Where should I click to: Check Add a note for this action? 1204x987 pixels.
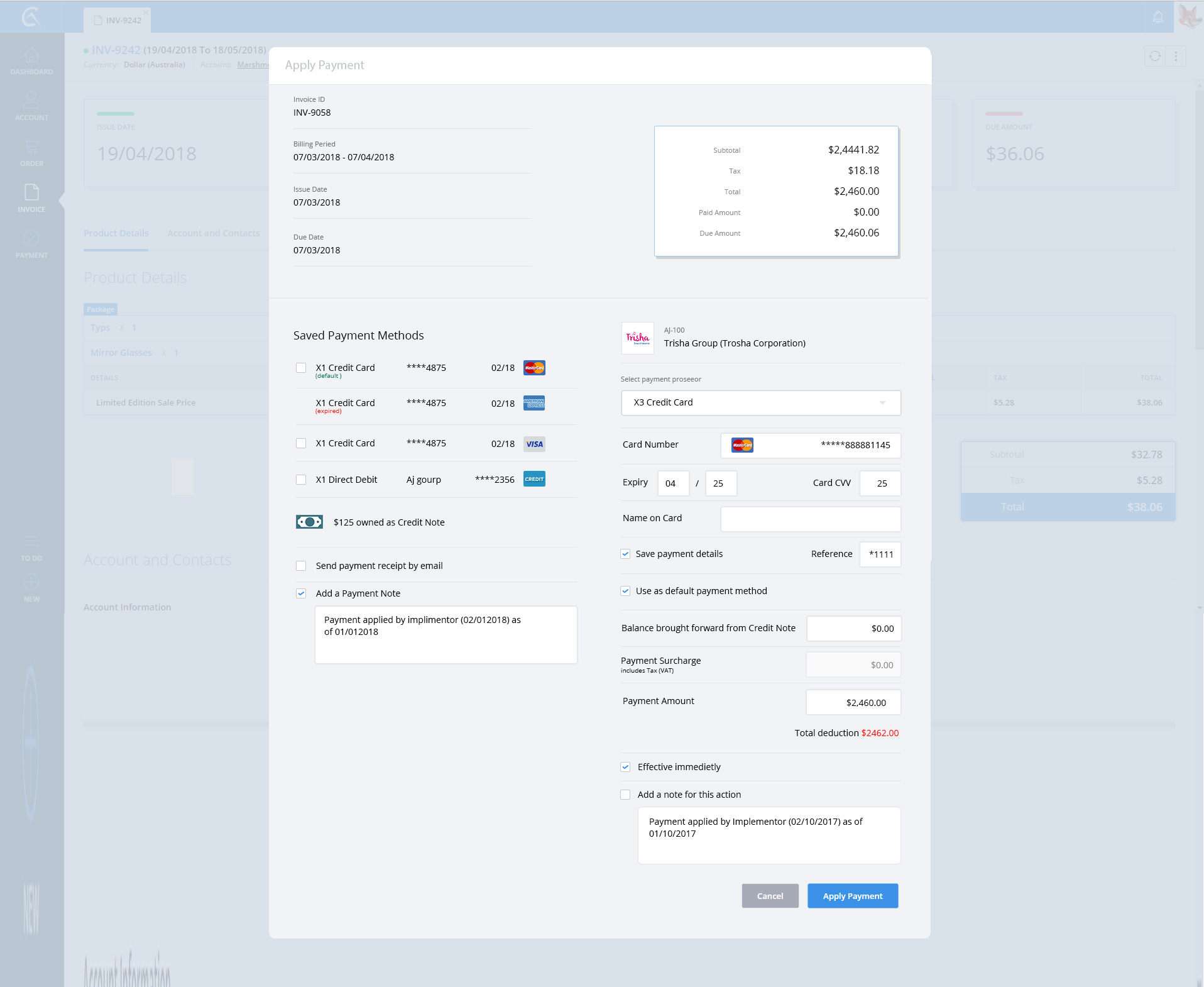625,795
